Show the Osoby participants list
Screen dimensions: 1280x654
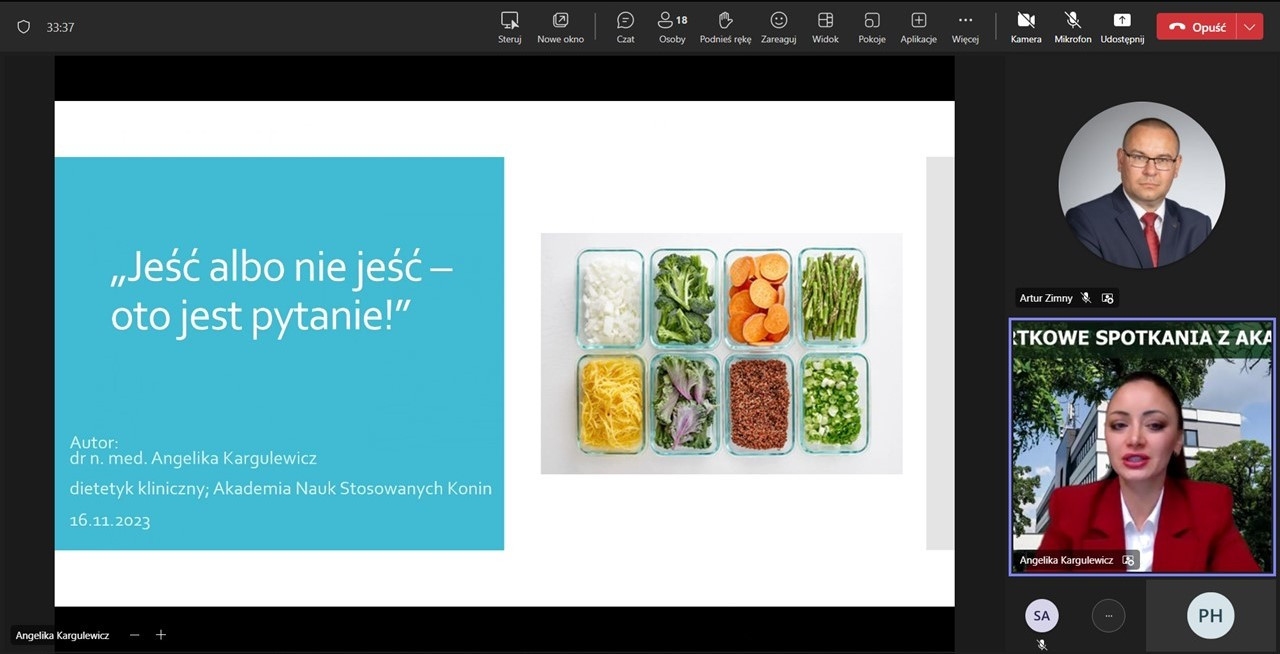672,27
